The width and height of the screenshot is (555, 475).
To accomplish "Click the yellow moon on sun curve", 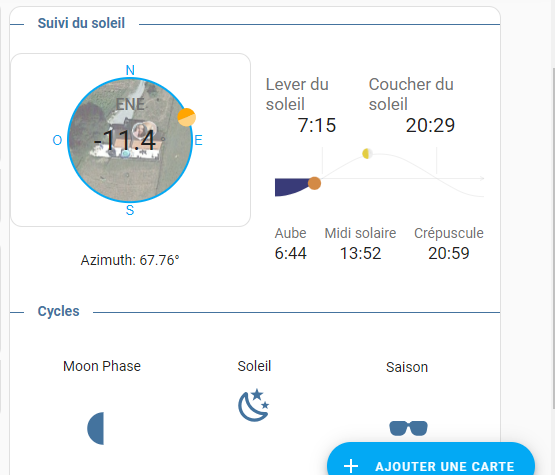I will point(367,154).
